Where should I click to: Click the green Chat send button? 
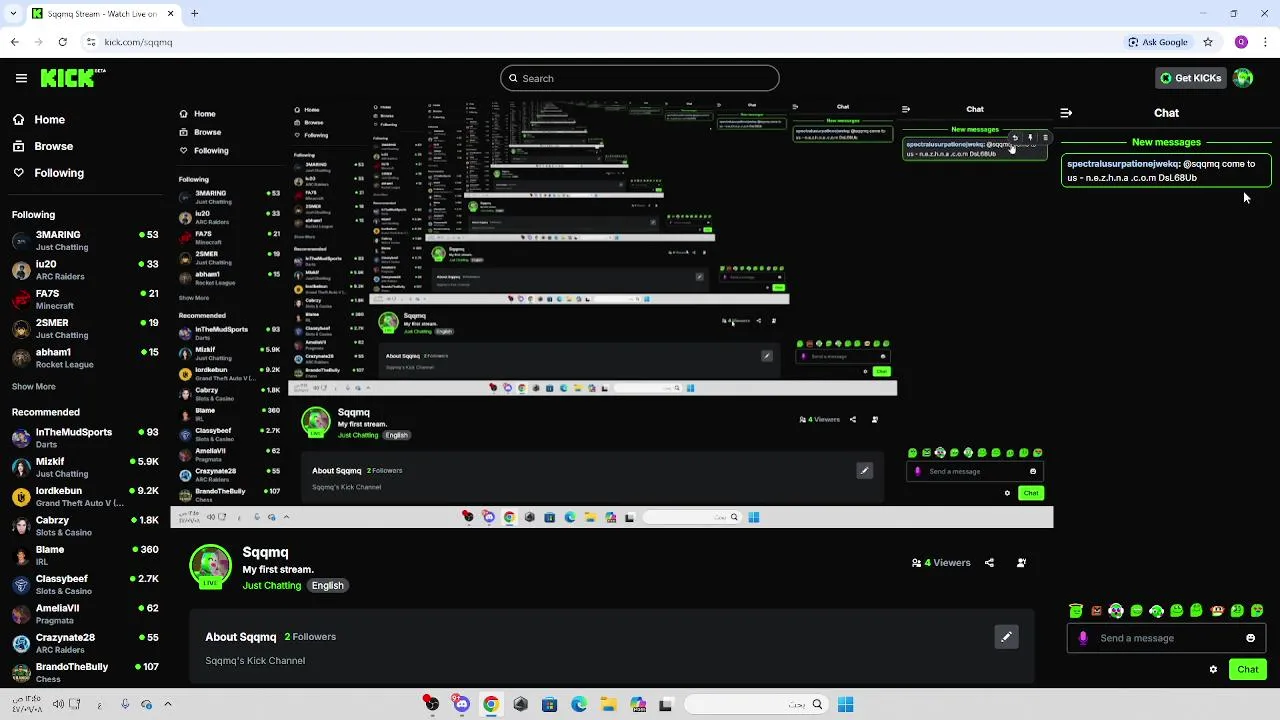[x=1248, y=670]
